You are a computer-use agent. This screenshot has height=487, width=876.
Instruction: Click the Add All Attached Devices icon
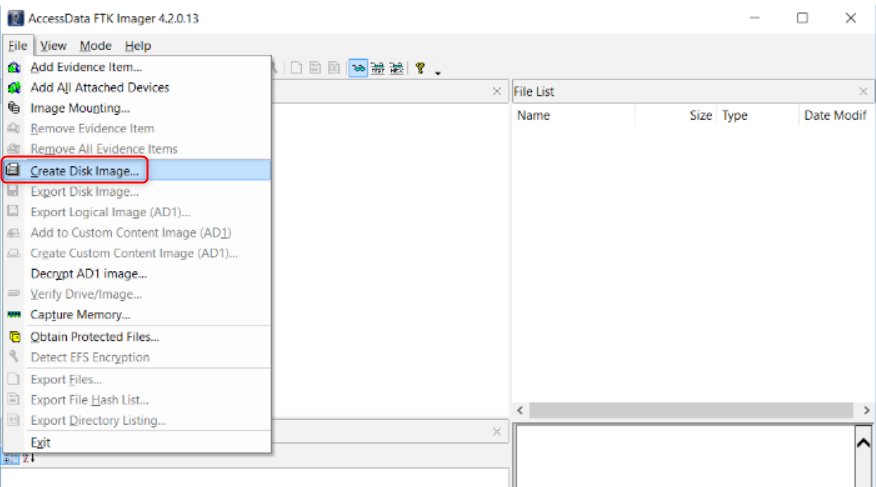pyautogui.click(x=14, y=88)
